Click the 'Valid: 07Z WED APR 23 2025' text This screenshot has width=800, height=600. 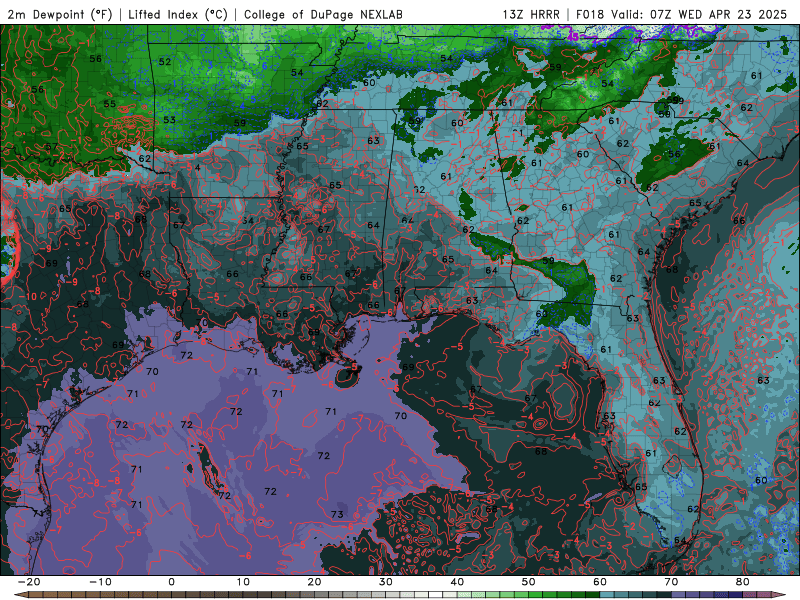(x=698, y=14)
